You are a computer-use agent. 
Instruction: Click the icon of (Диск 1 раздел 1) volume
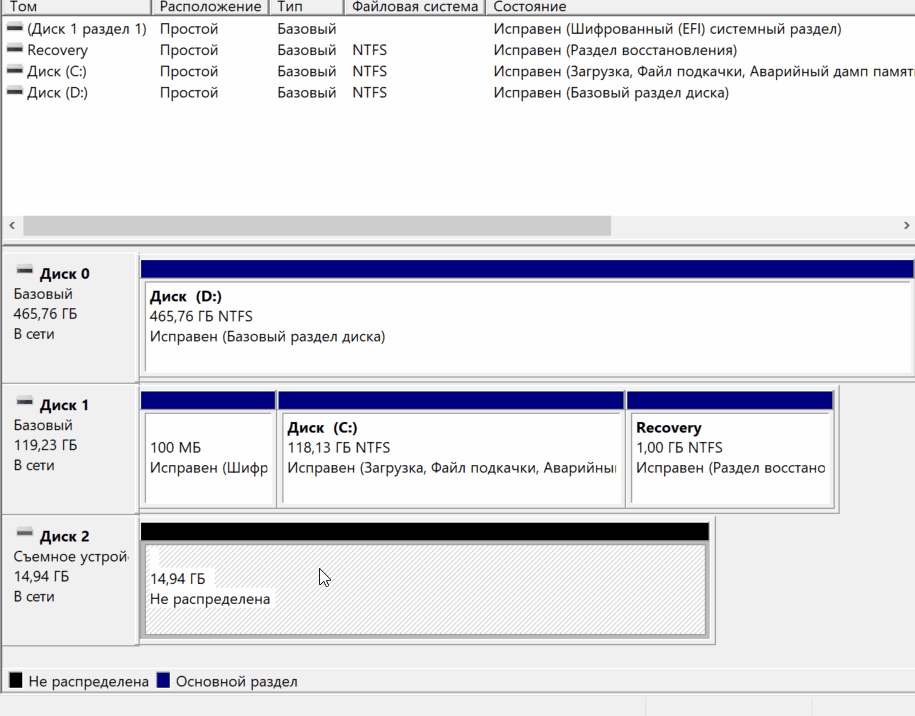point(15,29)
